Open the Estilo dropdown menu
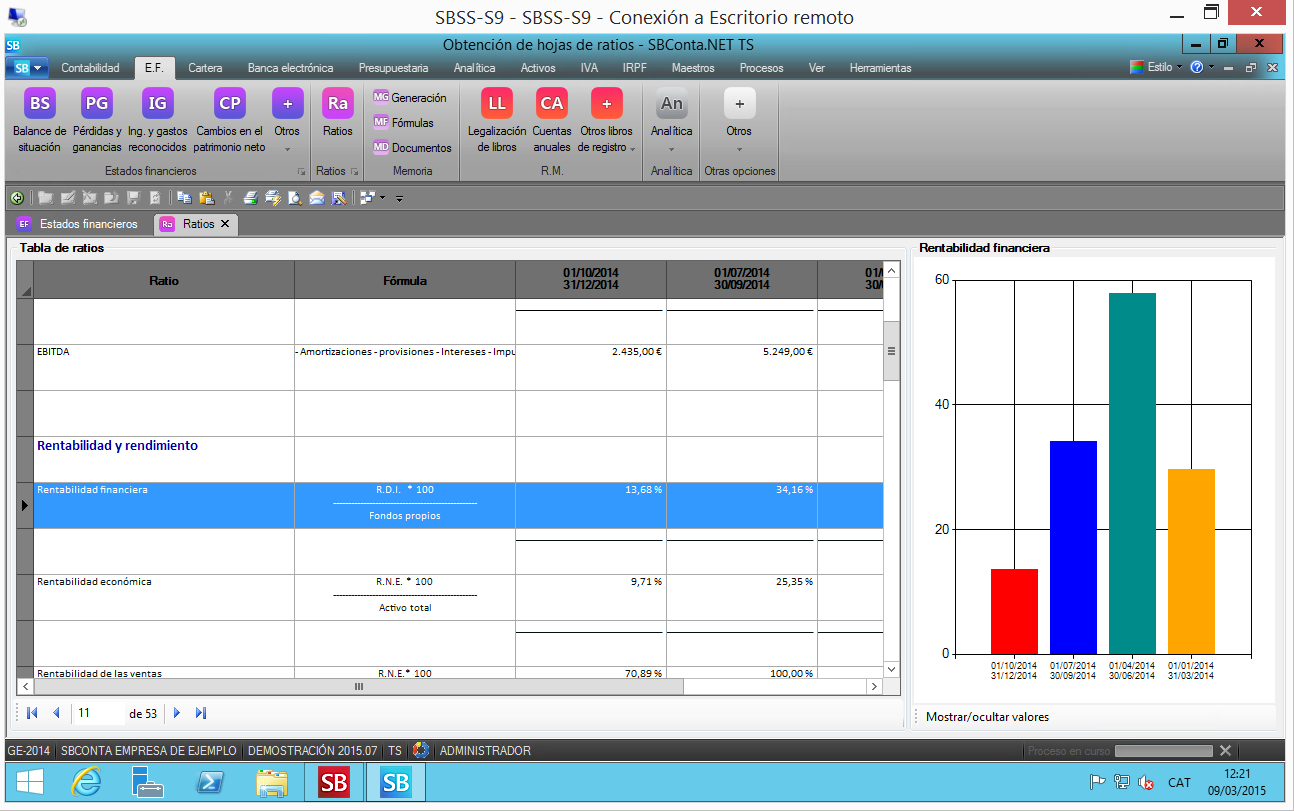1294x811 pixels. 1159,67
